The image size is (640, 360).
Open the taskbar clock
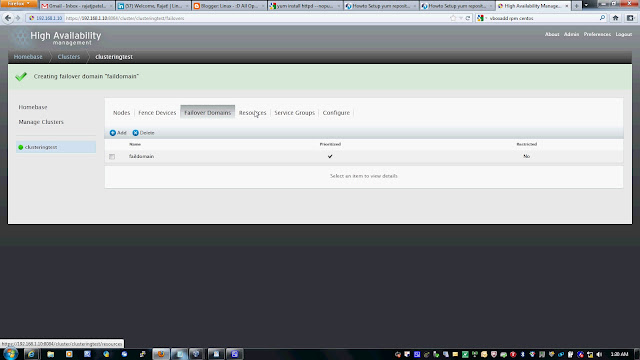pos(619,354)
